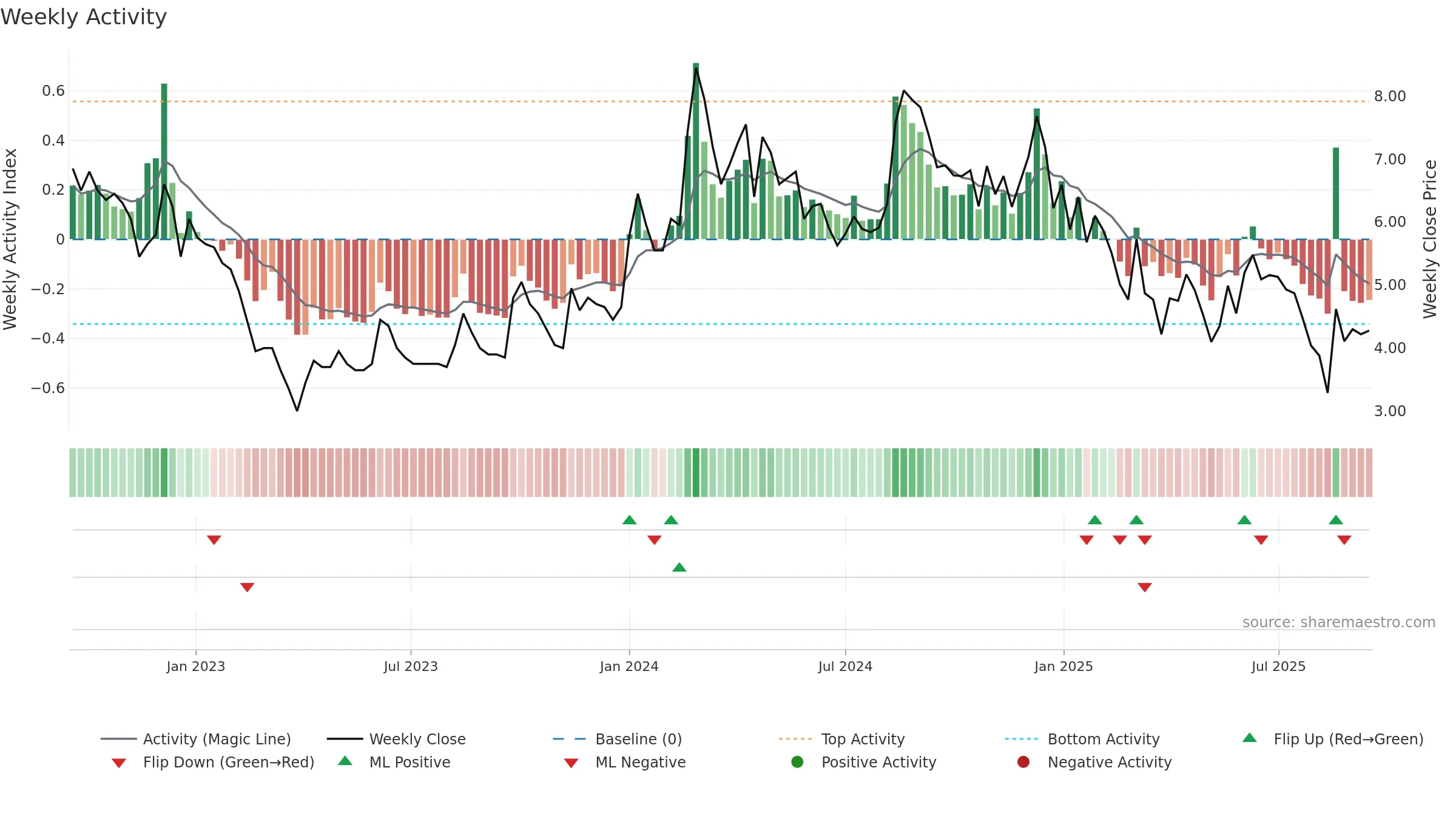1456x819 pixels.
Task: Click the Jan 2023 x-axis label
Action: (196, 666)
